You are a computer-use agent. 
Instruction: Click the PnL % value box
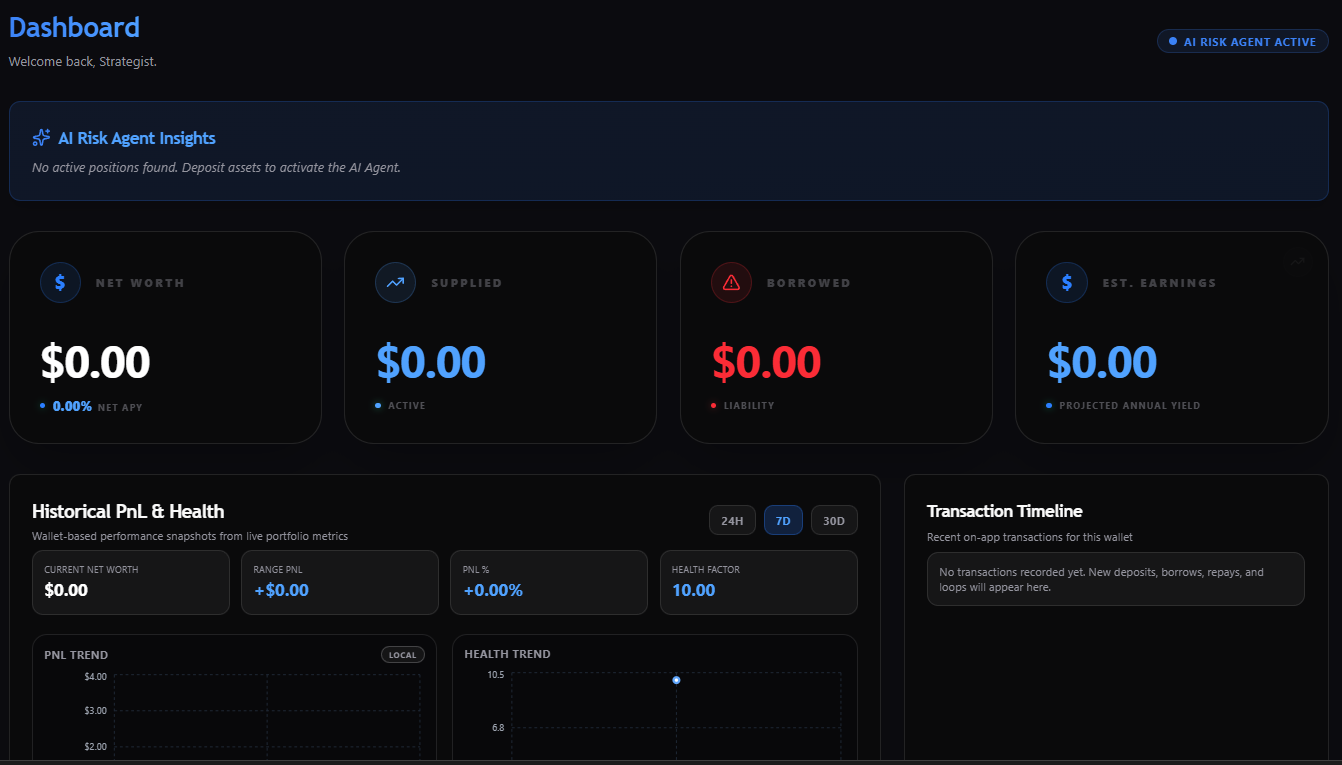pos(549,582)
